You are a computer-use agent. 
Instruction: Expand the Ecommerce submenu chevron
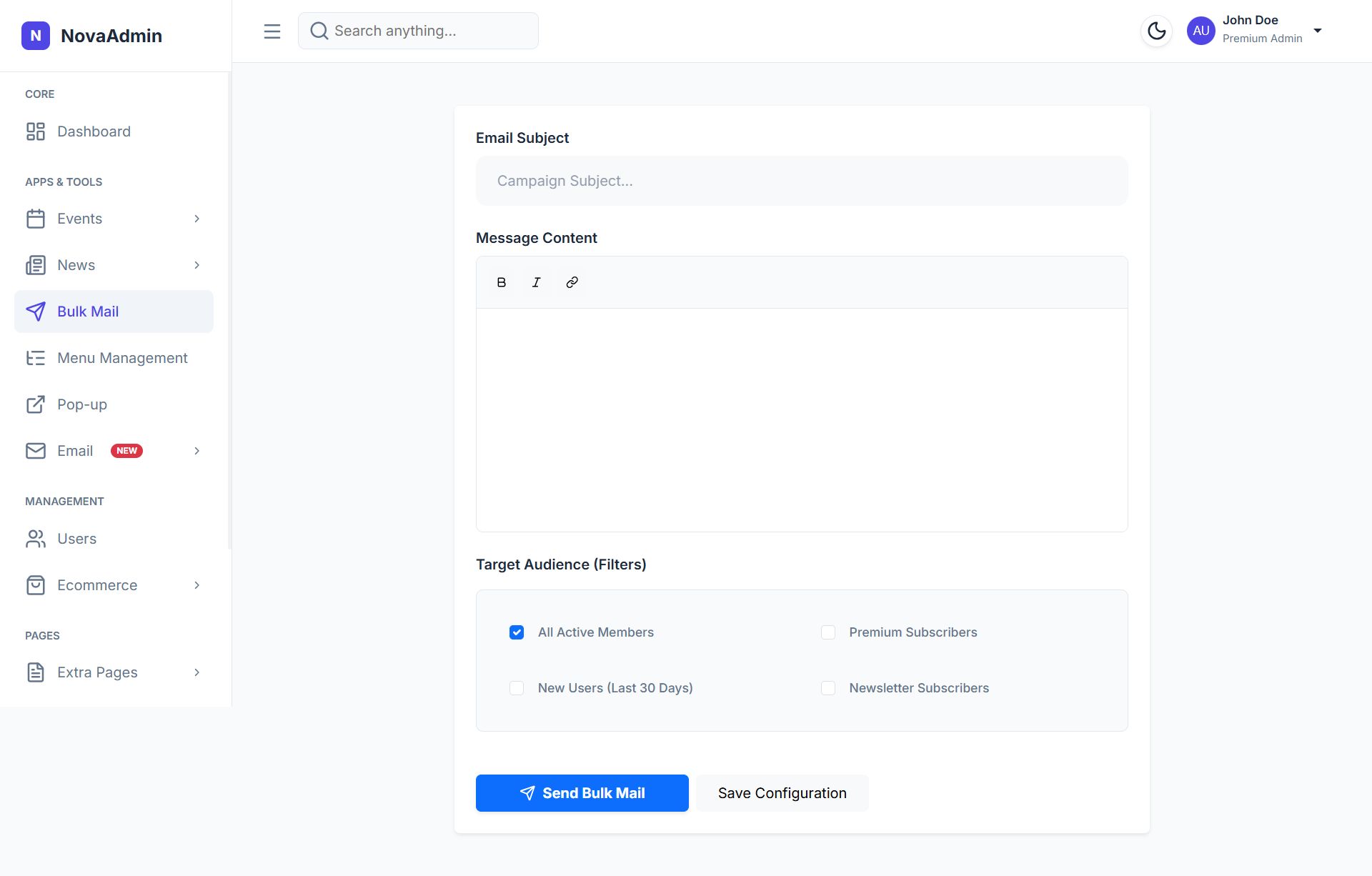click(197, 585)
